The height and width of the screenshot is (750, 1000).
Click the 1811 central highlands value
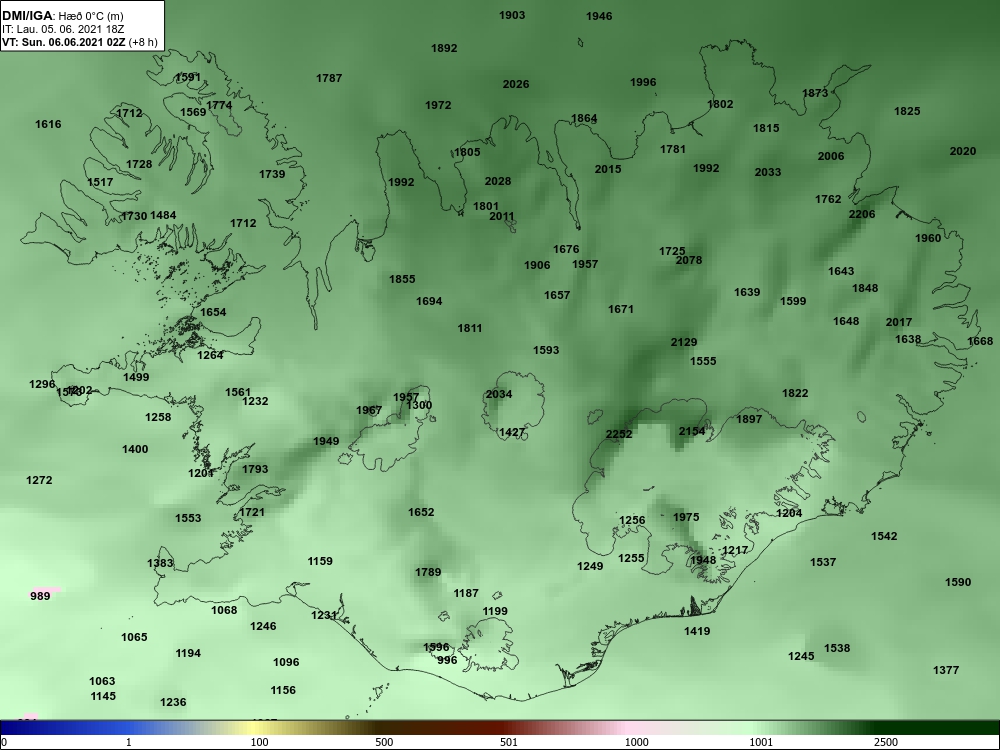(x=470, y=328)
